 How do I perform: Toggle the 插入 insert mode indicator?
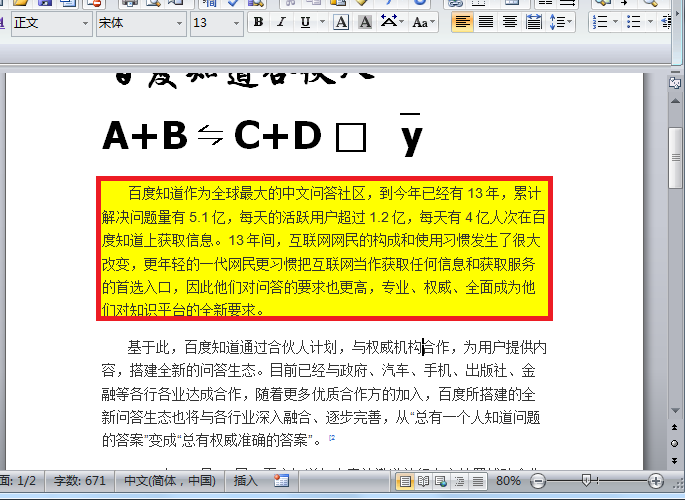click(x=246, y=481)
